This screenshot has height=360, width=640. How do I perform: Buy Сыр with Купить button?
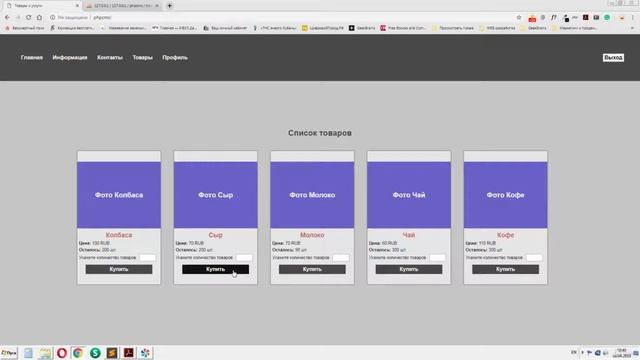[x=216, y=269]
